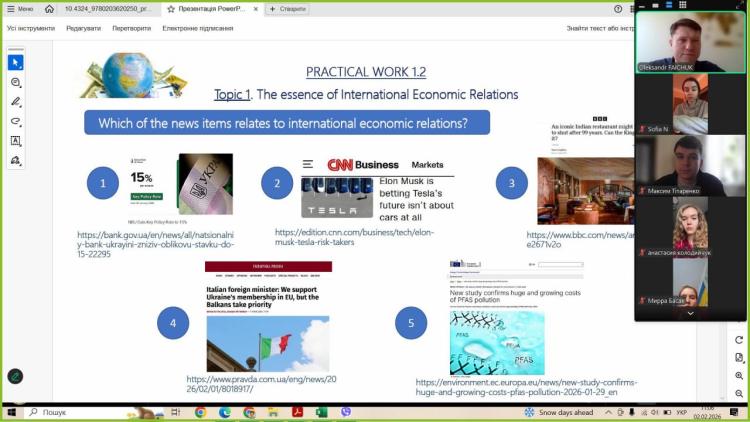This screenshot has height=422, width=750.
Task: Open the environment.ec.europa.eu PFAS link
Action: tap(526, 387)
